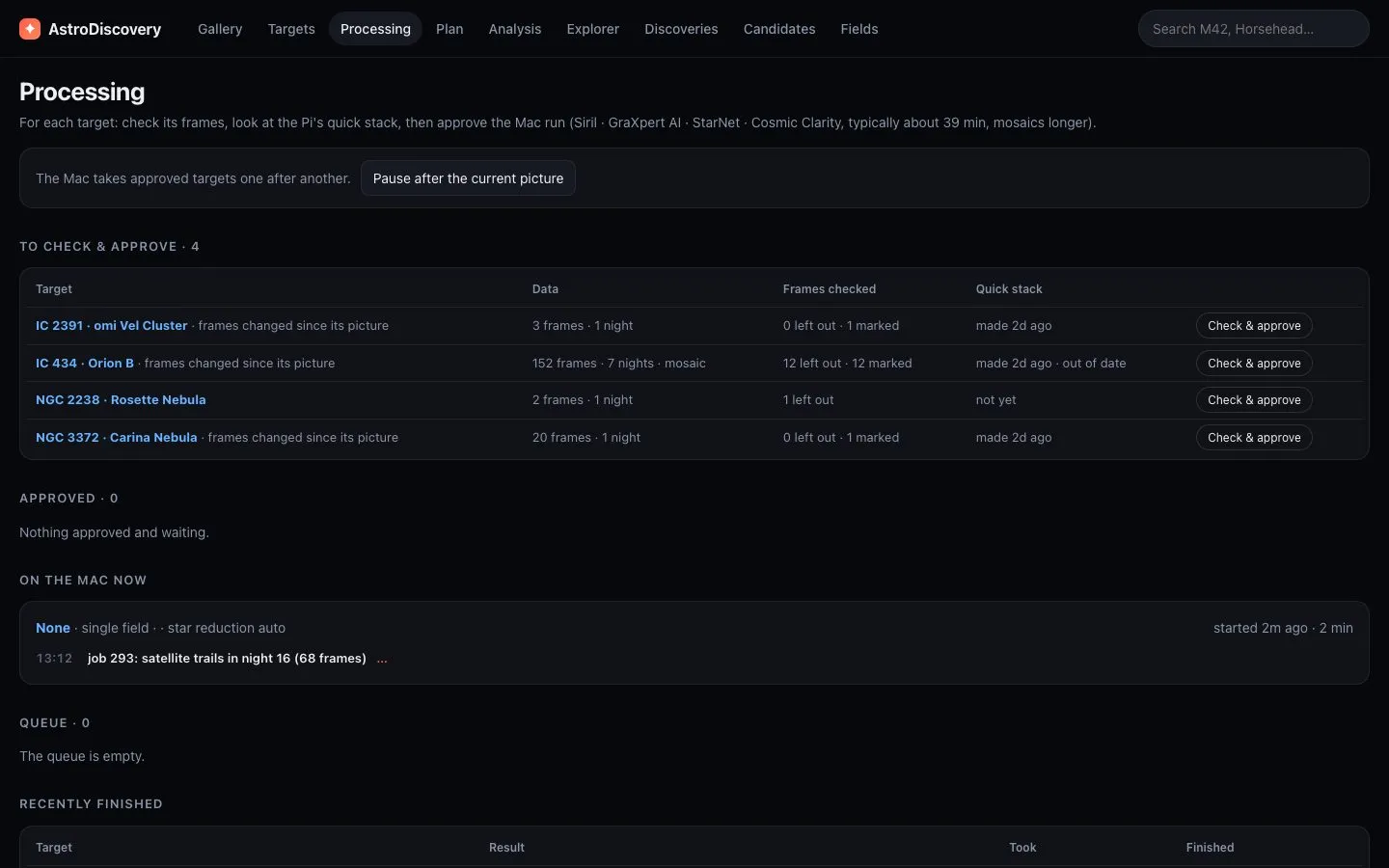1389x868 pixels.
Task: Open the IC 434 Orion B link
Action: pyautogui.click(x=85, y=364)
